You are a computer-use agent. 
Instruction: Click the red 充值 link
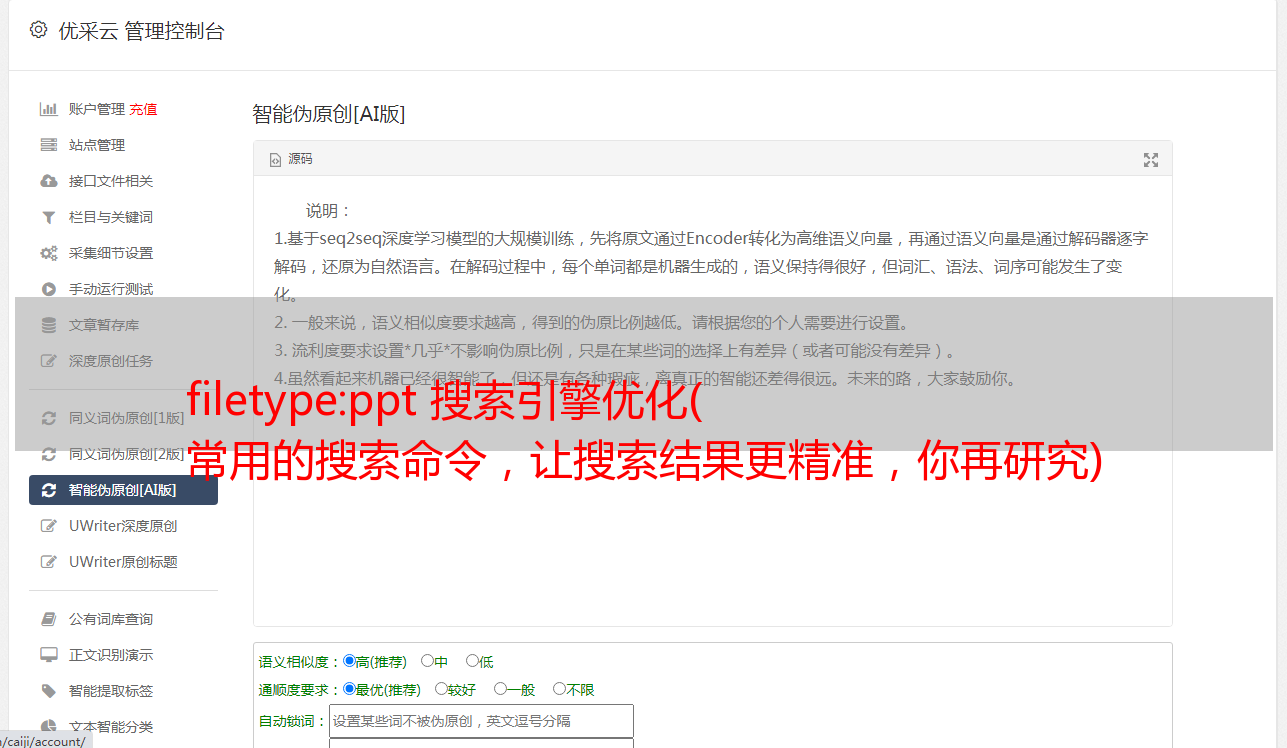(x=143, y=109)
